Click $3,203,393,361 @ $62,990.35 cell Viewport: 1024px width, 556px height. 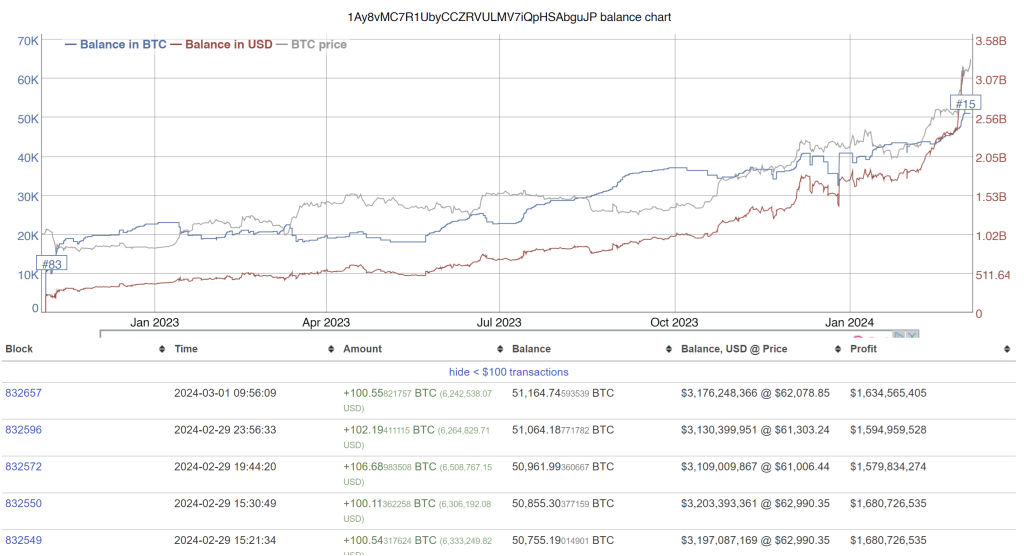pyautogui.click(x=756, y=504)
